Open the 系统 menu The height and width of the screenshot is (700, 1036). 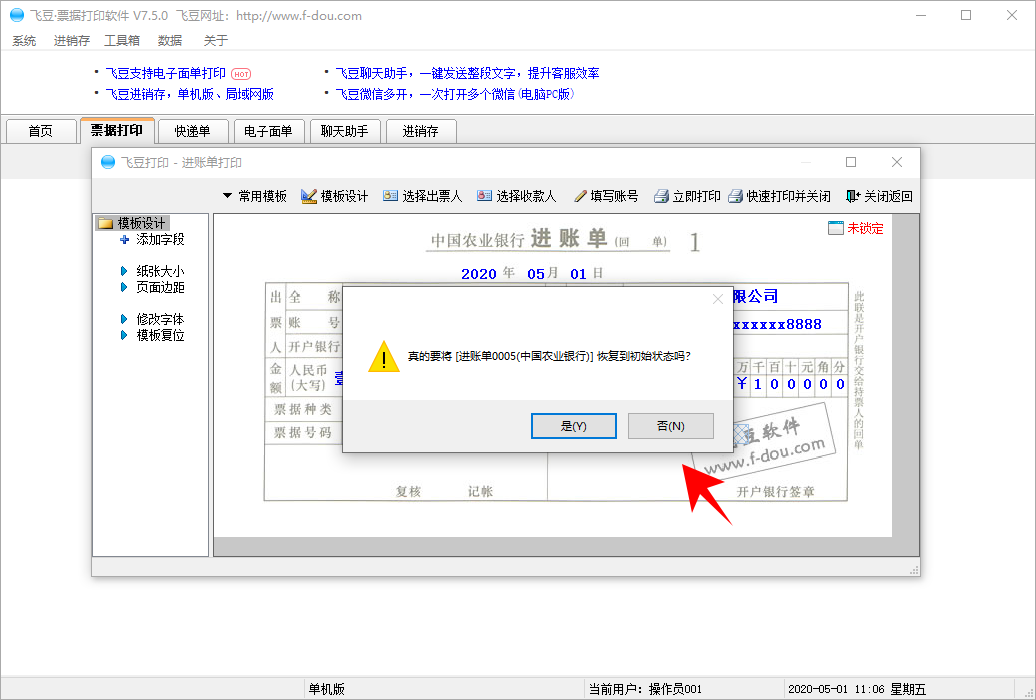click(x=24, y=40)
